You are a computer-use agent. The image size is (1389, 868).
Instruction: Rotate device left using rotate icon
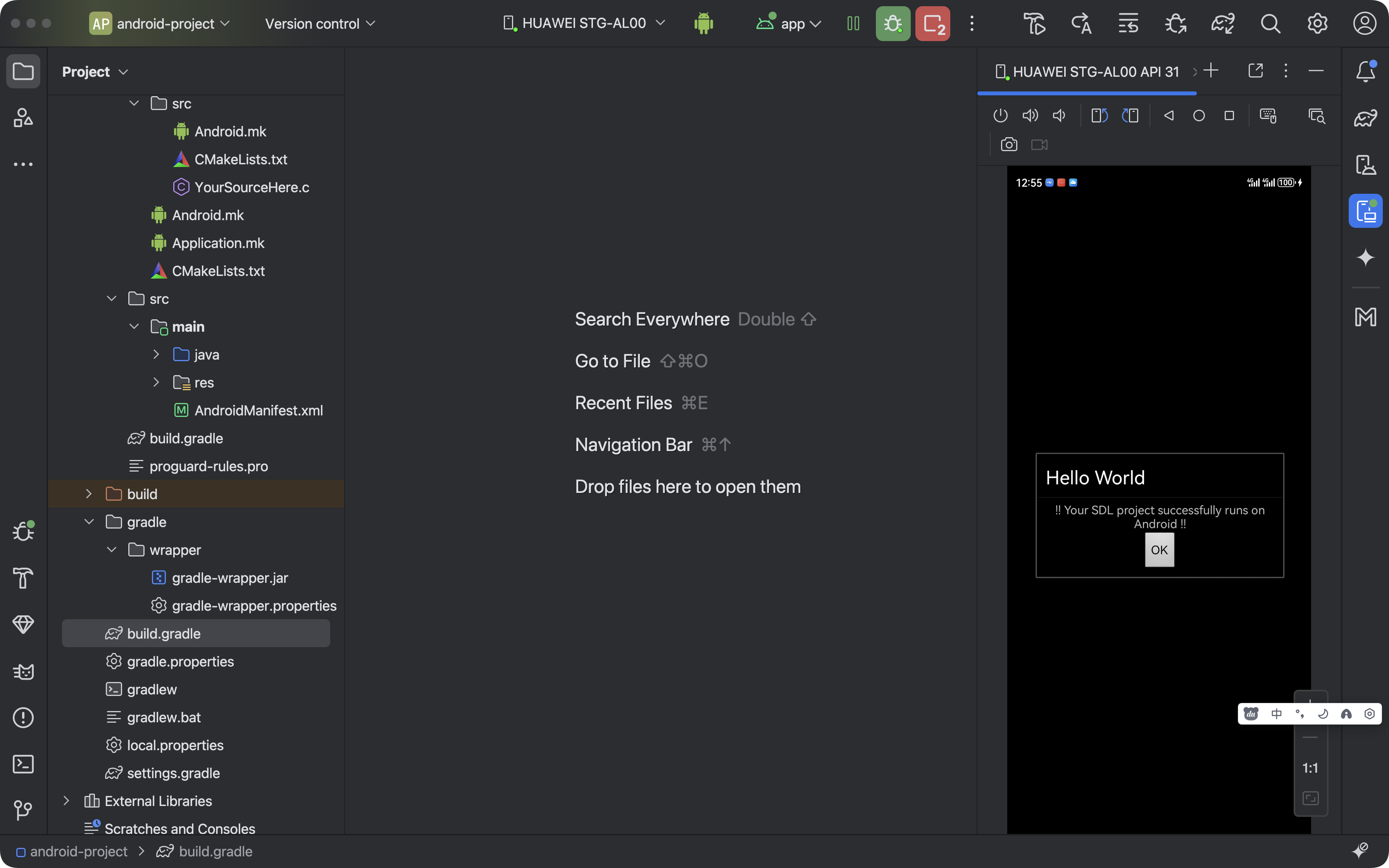coord(1099,115)
